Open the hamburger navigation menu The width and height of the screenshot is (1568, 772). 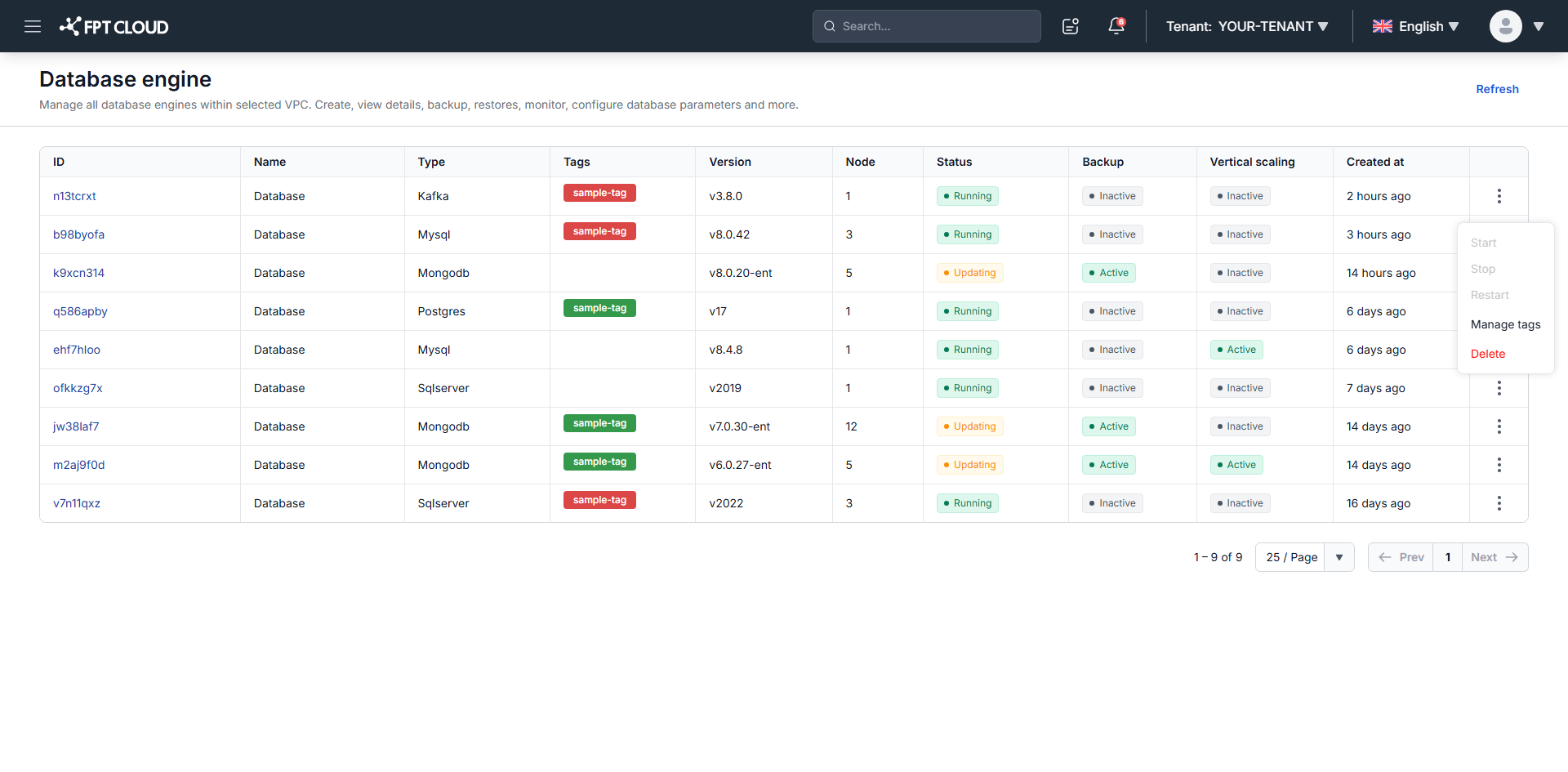[x=33, y=26]
